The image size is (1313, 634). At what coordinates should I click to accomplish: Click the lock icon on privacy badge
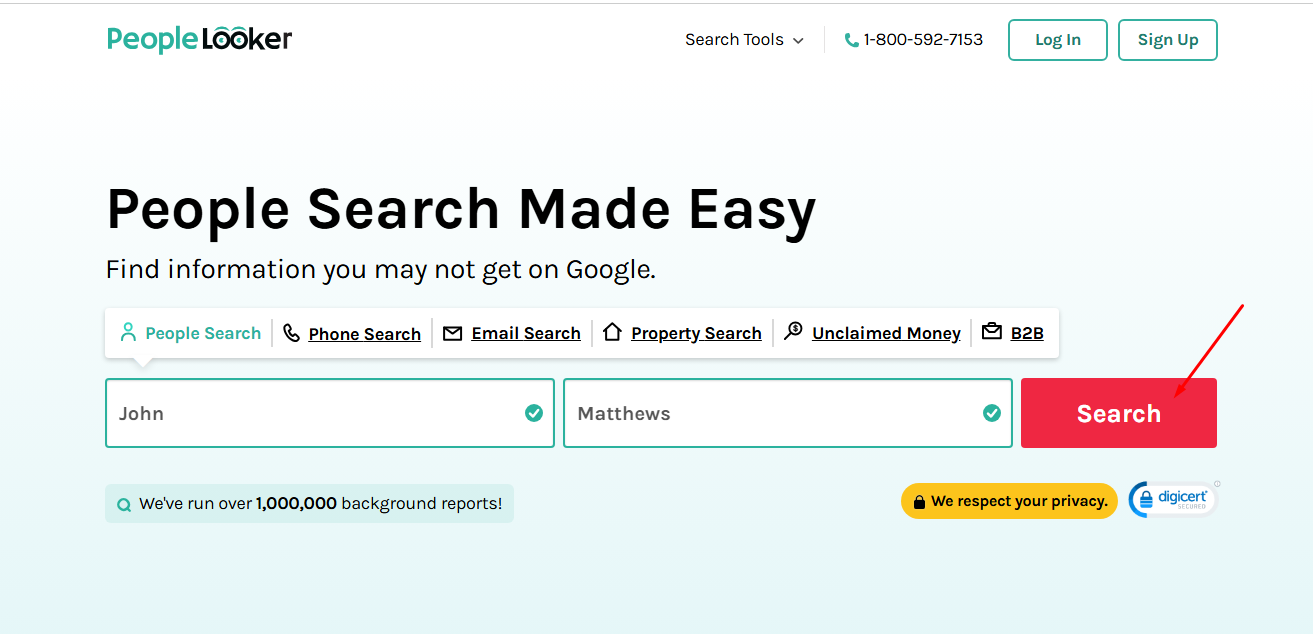click(x=919, y=502)
